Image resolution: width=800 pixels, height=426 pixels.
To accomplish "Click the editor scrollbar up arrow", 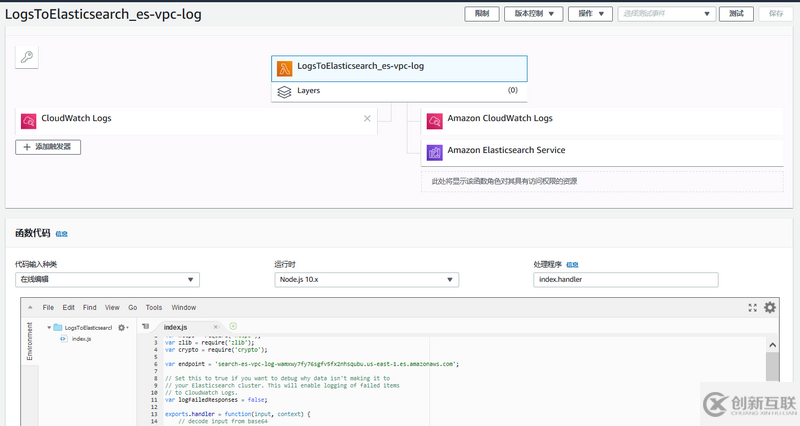I will (772, 345).
